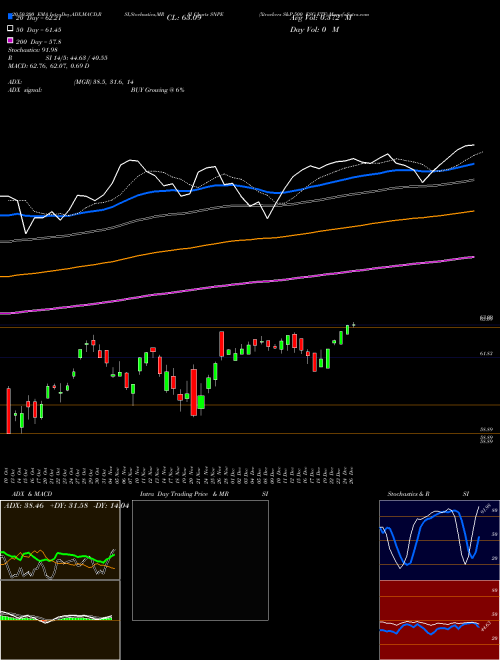Click the white 50 Day legend swatch
This screenshot has height=660, width=500.
[x=11, y=29]
